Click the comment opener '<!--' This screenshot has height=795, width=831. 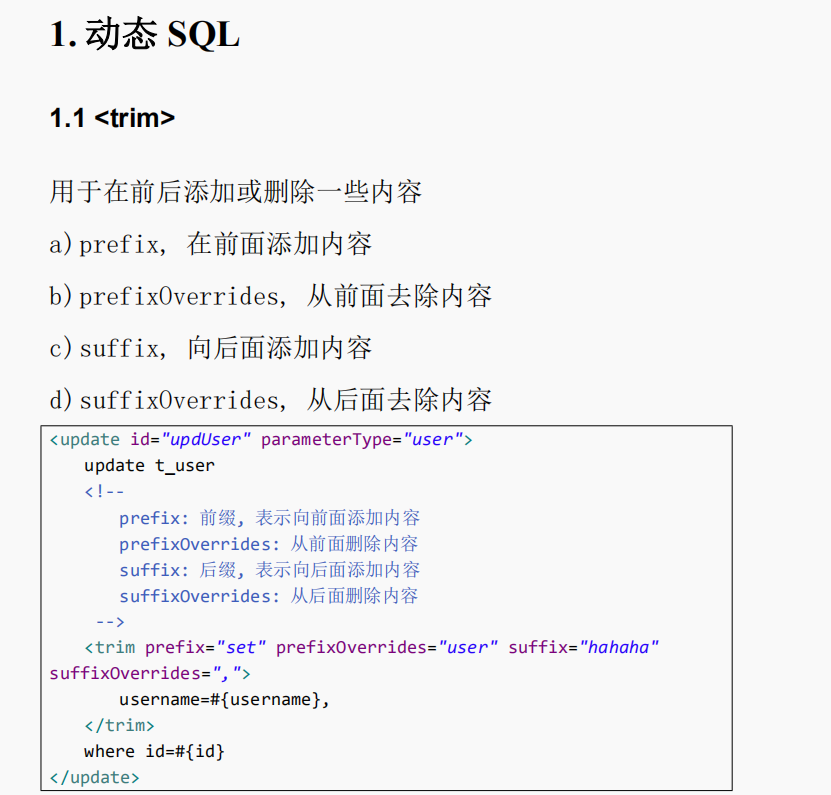click(x=104, y=492)
